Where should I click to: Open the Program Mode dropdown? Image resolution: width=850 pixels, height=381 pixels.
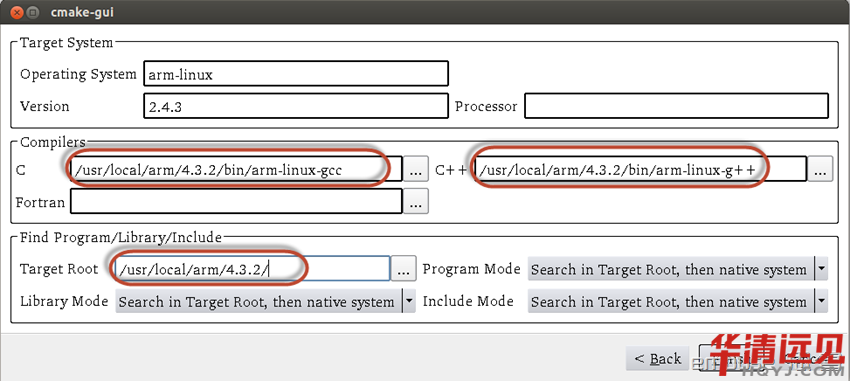[x=678, y=269]
